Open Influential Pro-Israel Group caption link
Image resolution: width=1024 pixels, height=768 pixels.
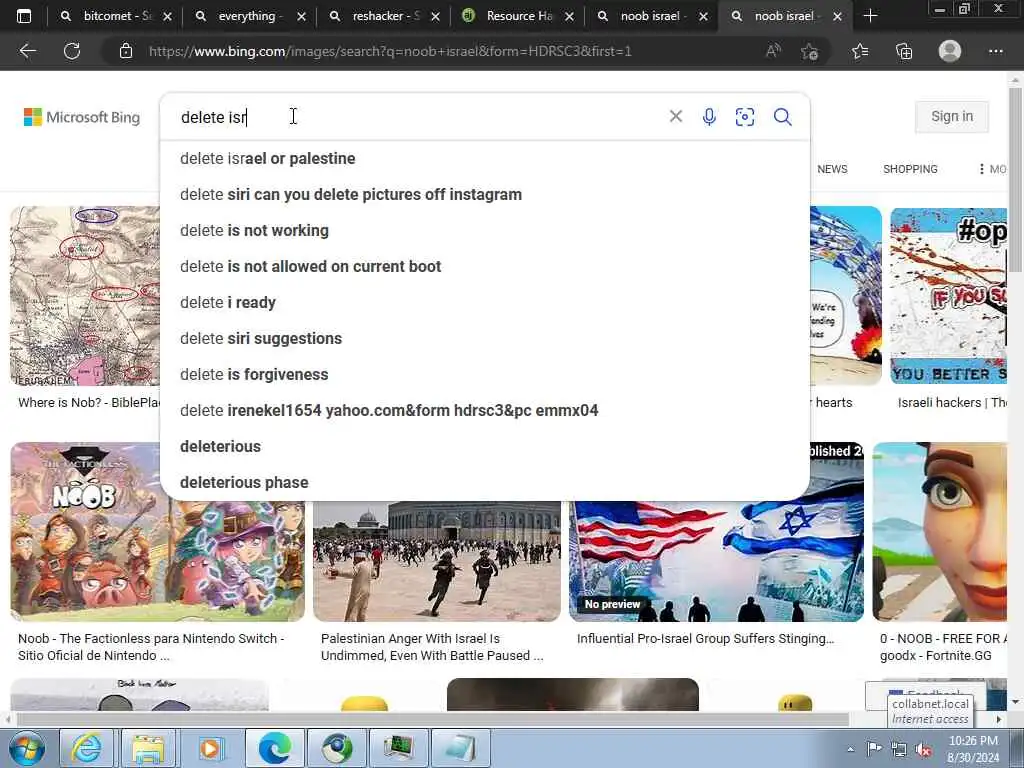pyautogui.click(x=705, y=639)
